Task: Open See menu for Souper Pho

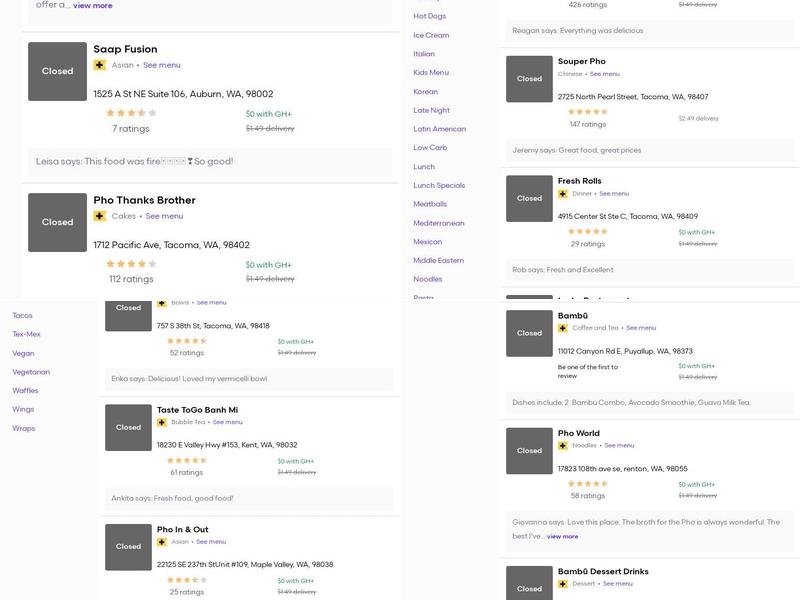Action: pos(604,74)
